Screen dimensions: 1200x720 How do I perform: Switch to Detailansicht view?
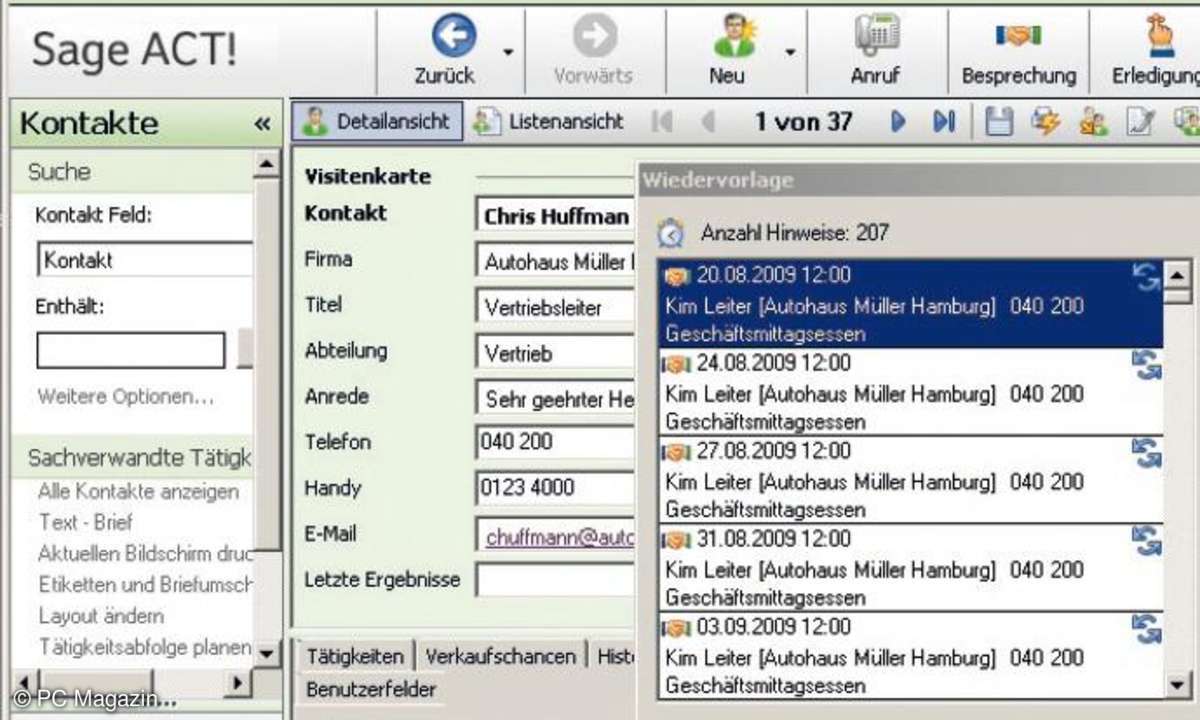378,122
